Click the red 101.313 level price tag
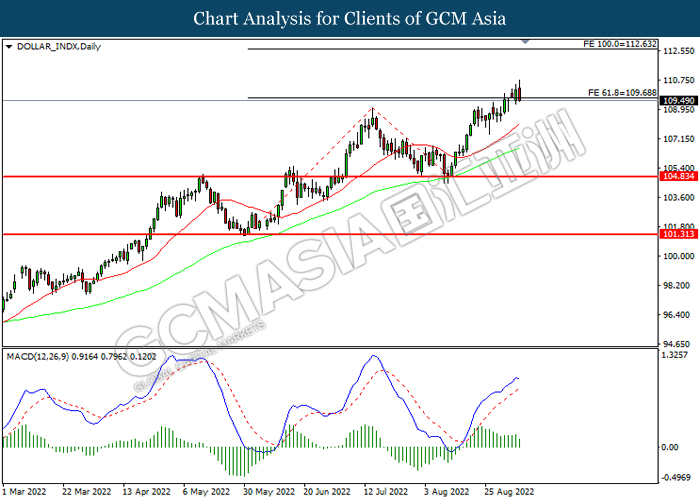This screenshot has height=500, width=700. tap(679, 234)
